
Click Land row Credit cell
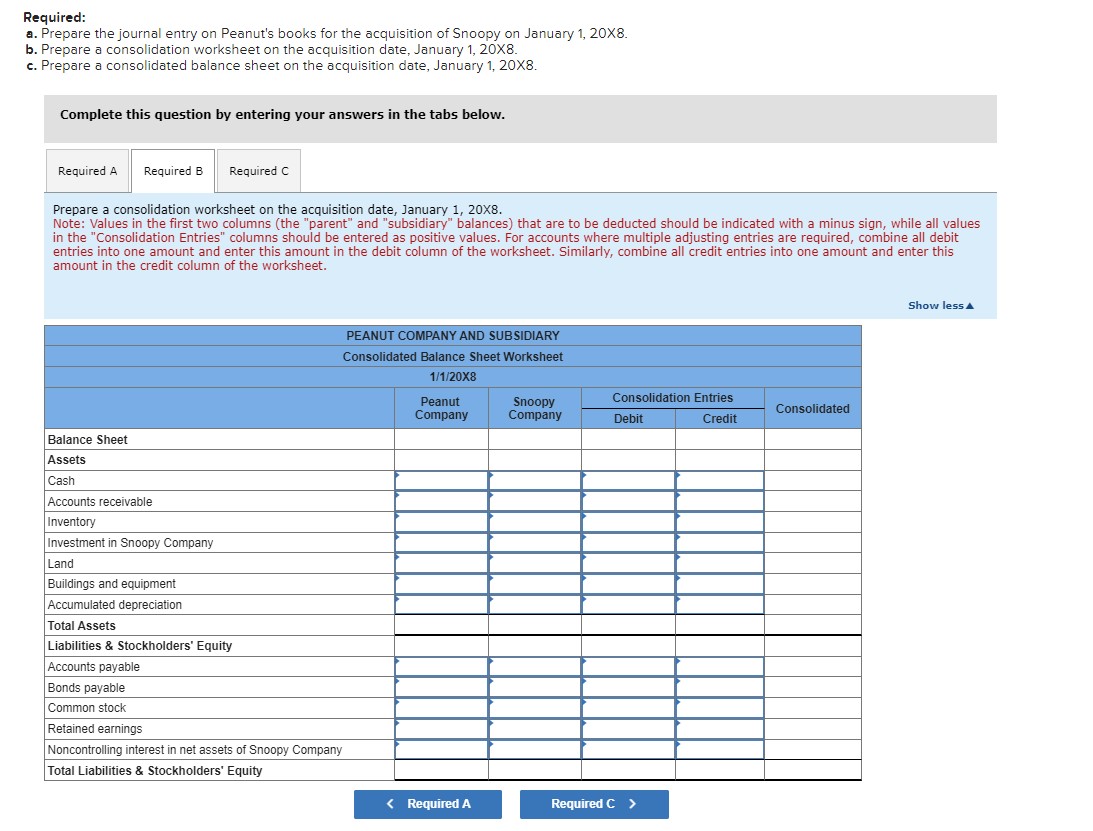point(719,563)
